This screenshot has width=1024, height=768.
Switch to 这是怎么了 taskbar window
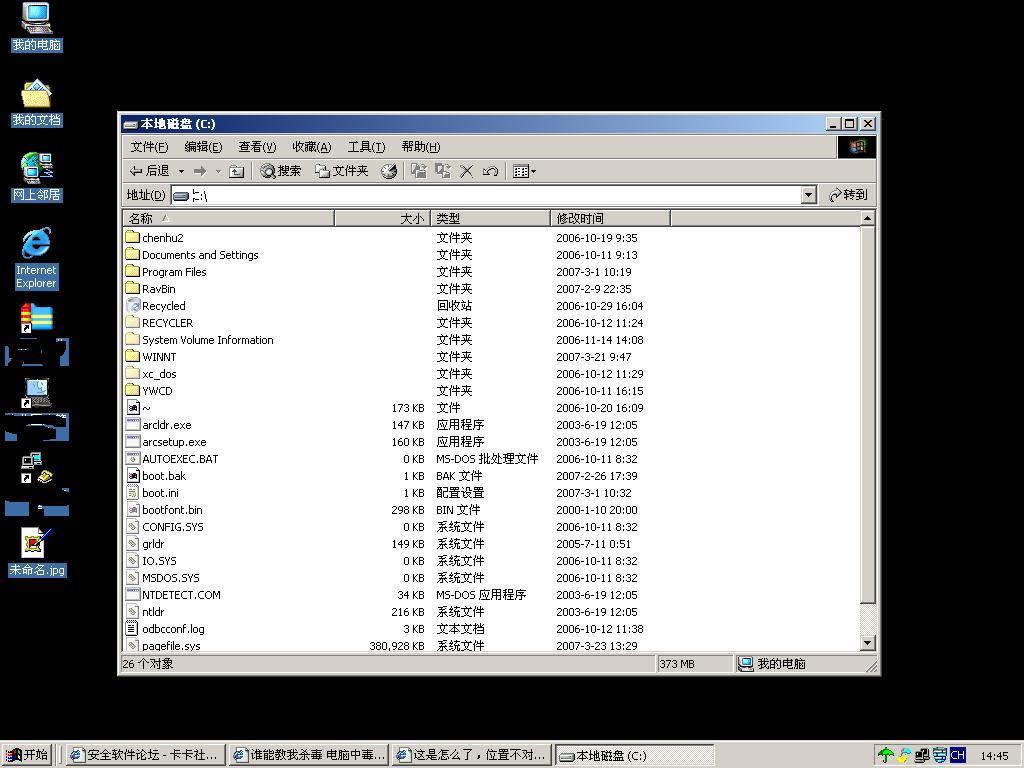click(x=472, y=755)
